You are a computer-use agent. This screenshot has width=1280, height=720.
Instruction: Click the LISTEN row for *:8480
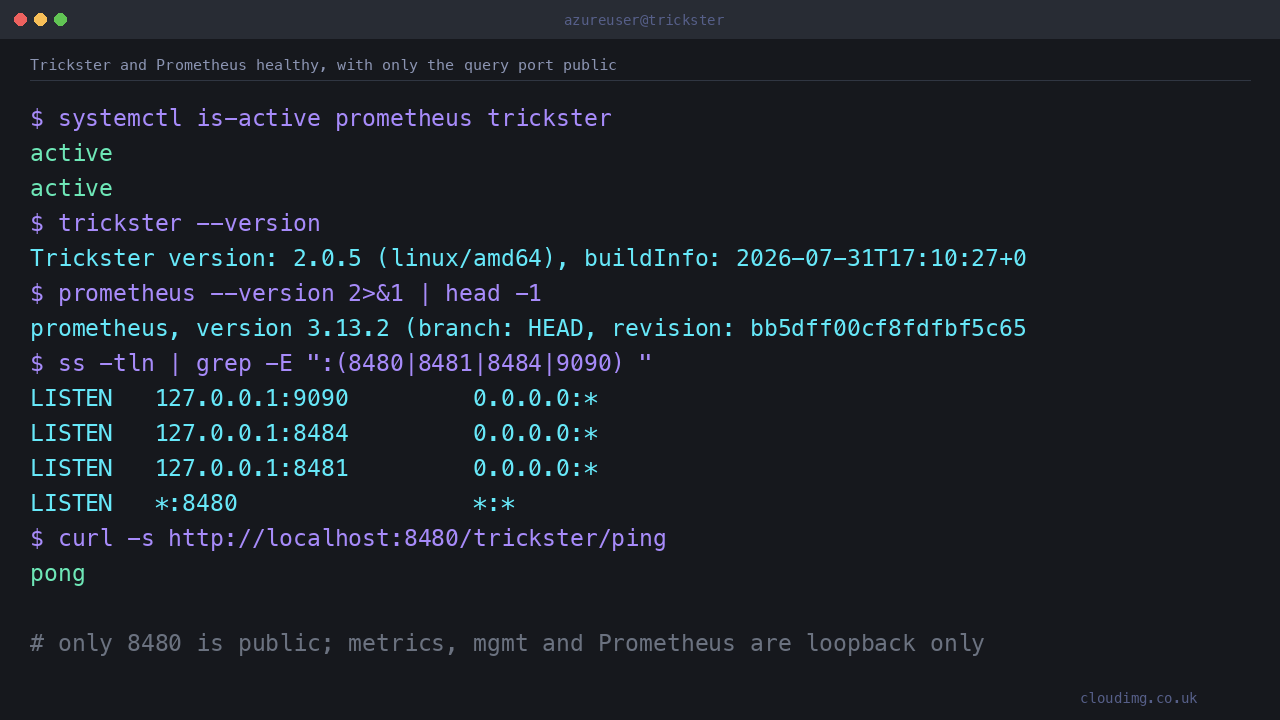[273, 503]
